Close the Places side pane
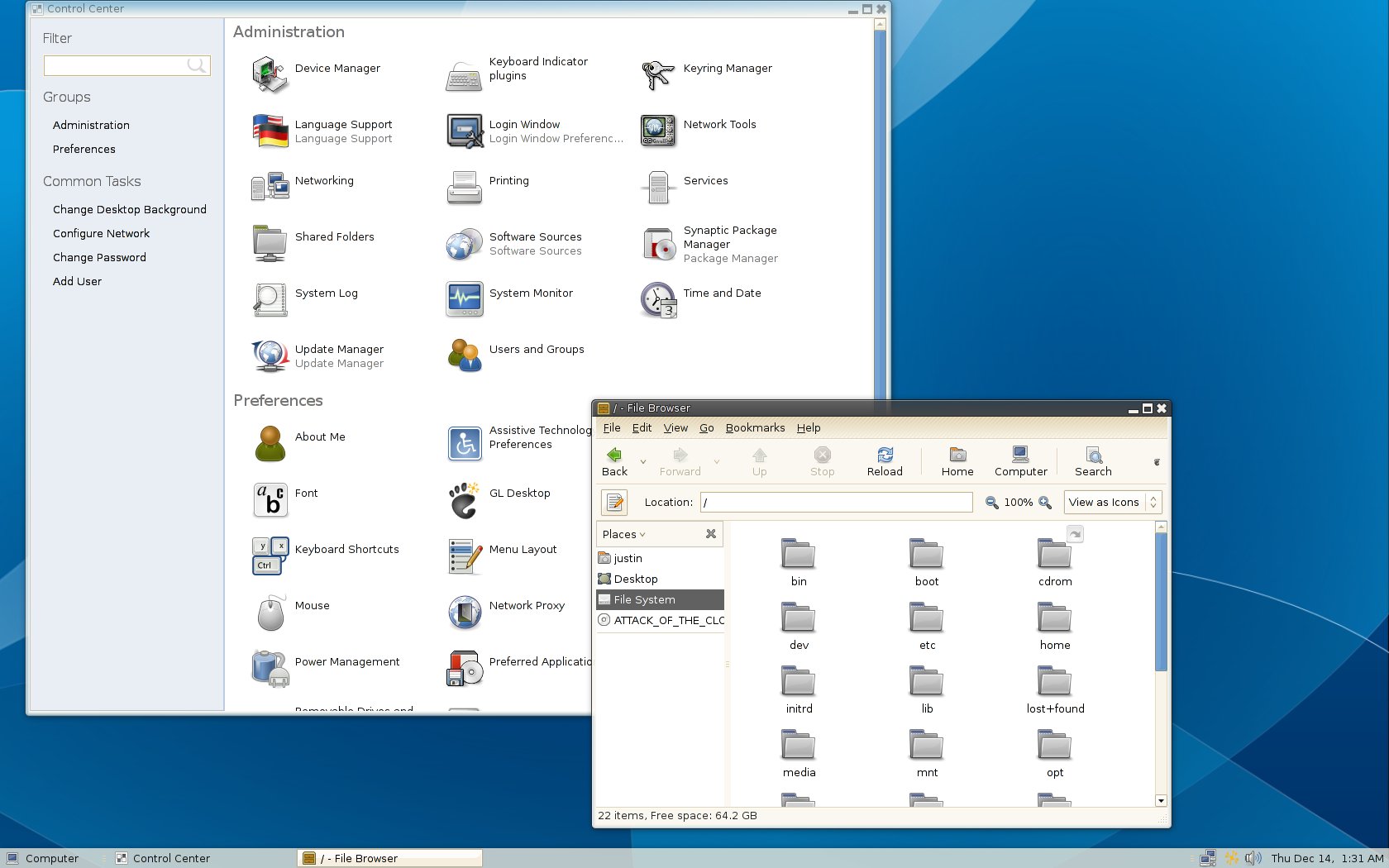 point(711,534)
